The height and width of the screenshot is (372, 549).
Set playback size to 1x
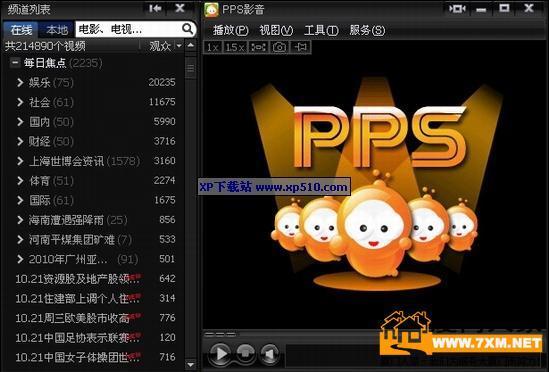pos(213,47)
